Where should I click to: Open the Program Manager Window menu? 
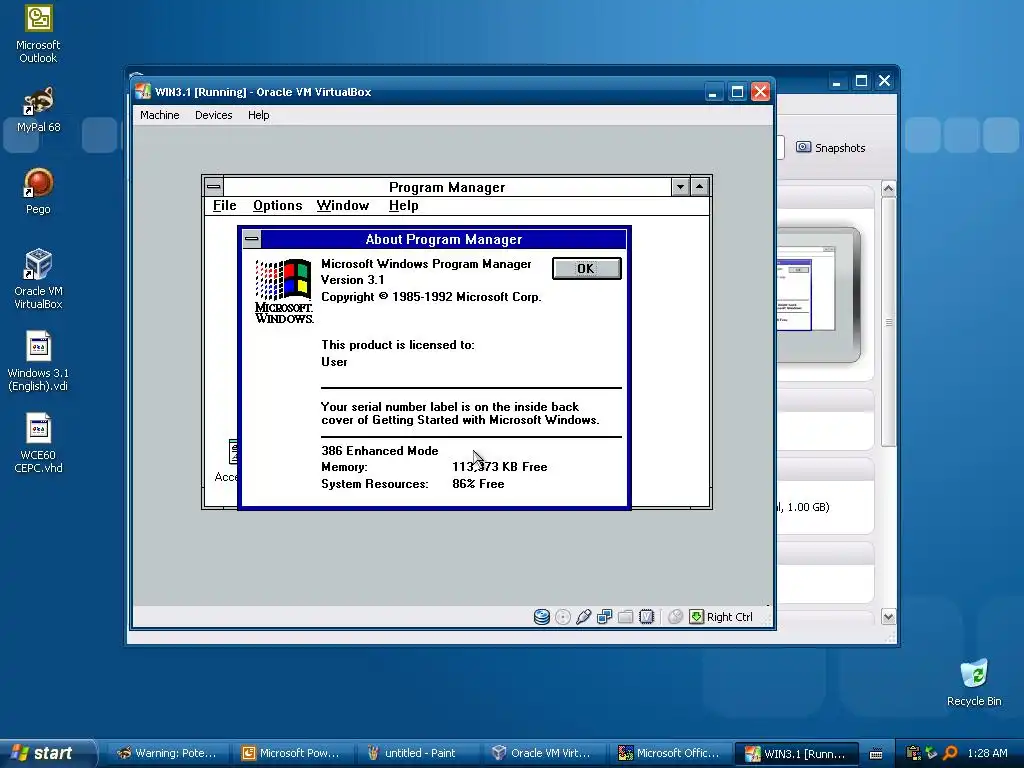coord(343,206)
